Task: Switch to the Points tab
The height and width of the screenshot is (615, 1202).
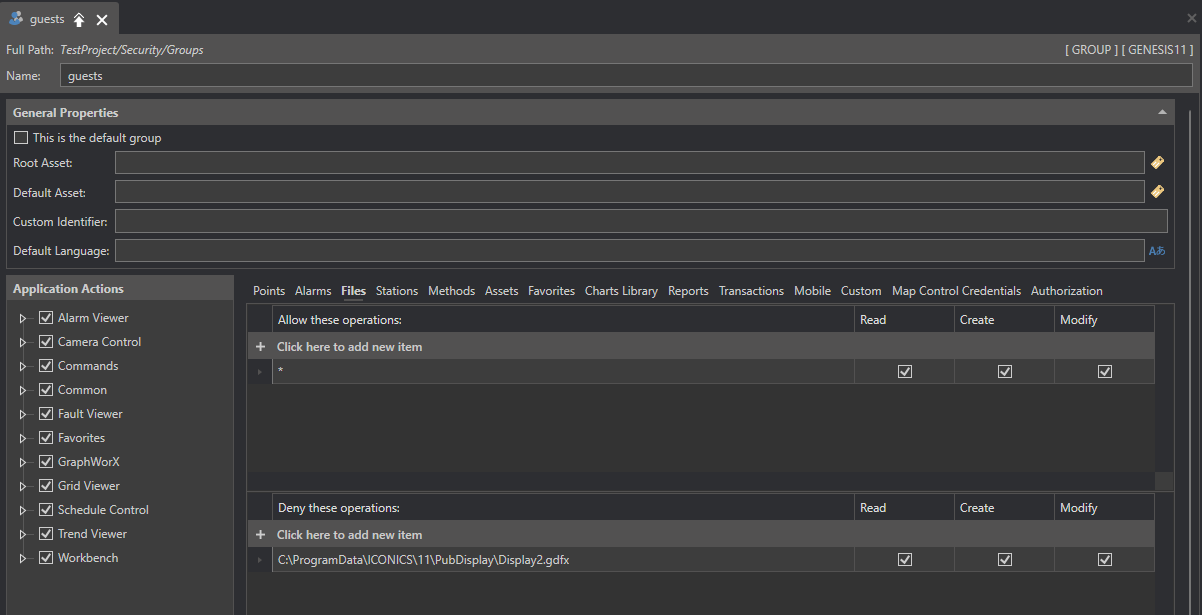Action: pos(268,291)
